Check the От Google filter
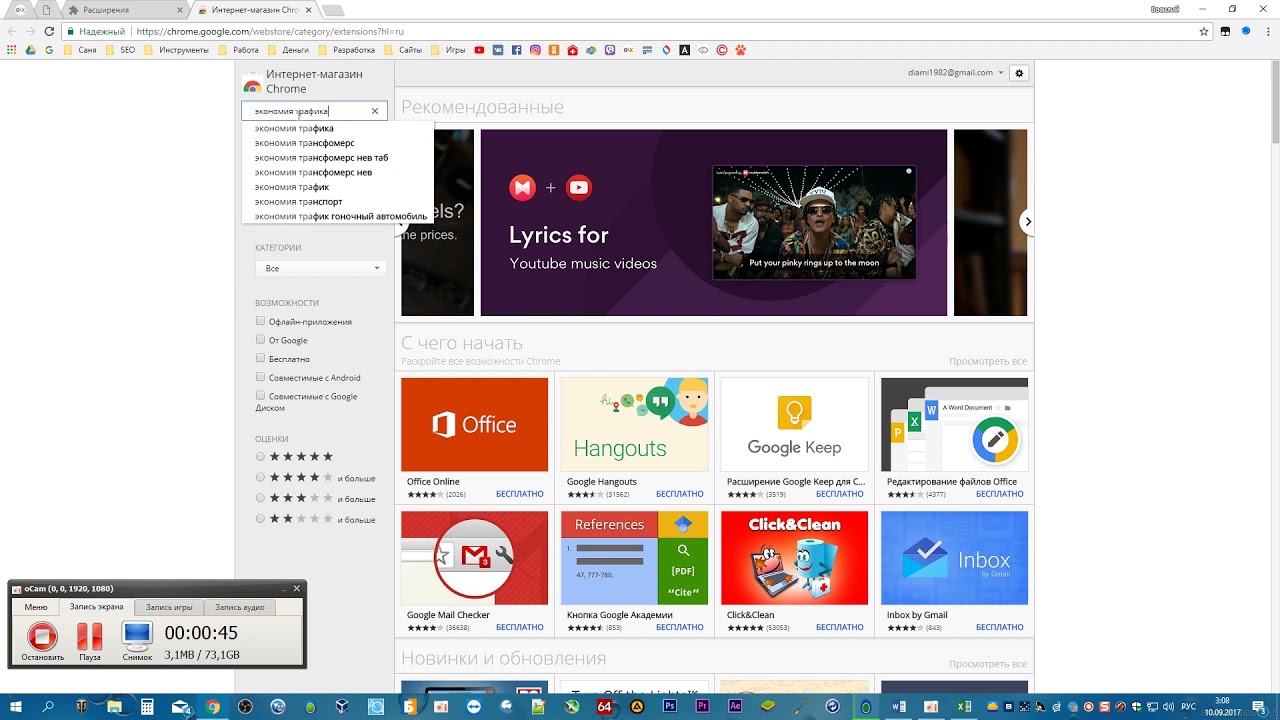The width and height of the screenshot is (1280, 720). coord(260,340)
